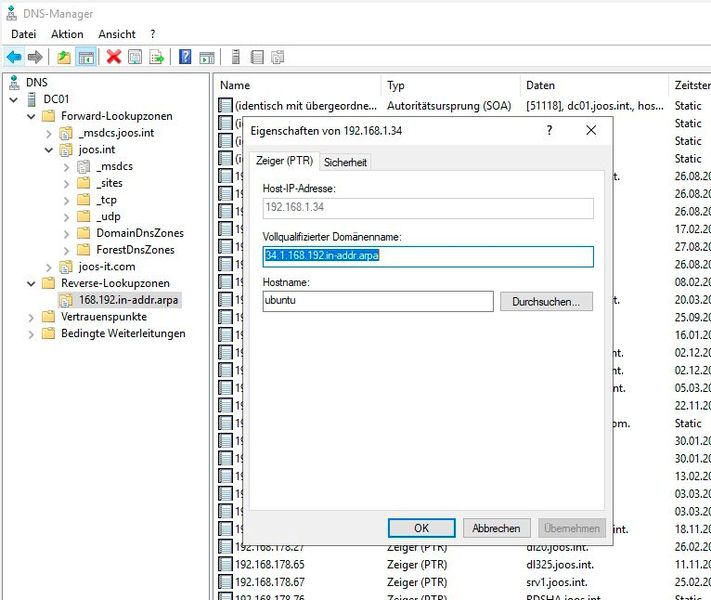Expand the Bedingte Weiterleitungen node
Viewport: 711px width, 600px height.
(31, 334)
